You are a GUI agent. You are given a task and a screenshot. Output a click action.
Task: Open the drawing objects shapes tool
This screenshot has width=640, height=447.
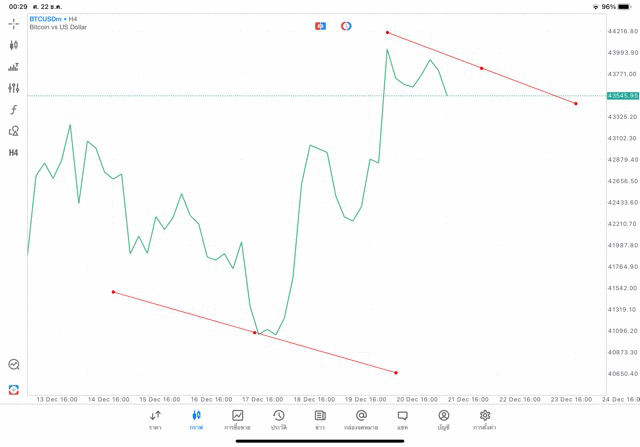click(14, 131)
